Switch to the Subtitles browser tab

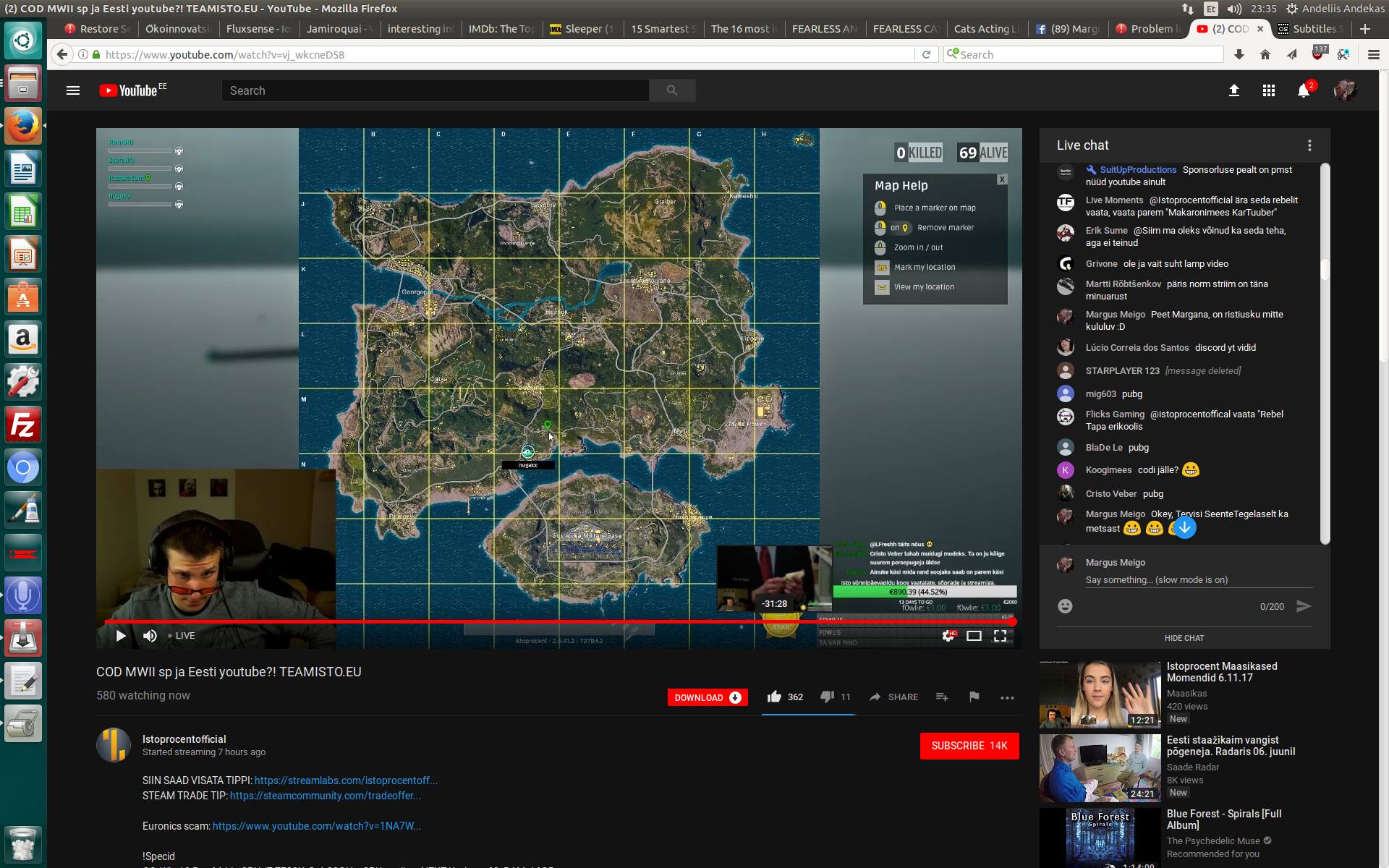pyautogui.click(x=1311, y=29)
